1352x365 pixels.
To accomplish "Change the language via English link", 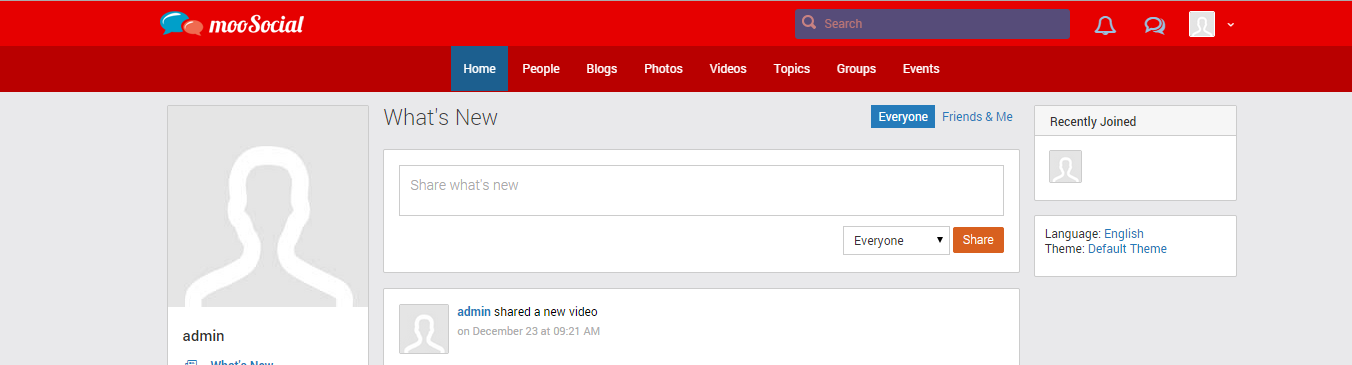I will click(x=1124, y=234).
